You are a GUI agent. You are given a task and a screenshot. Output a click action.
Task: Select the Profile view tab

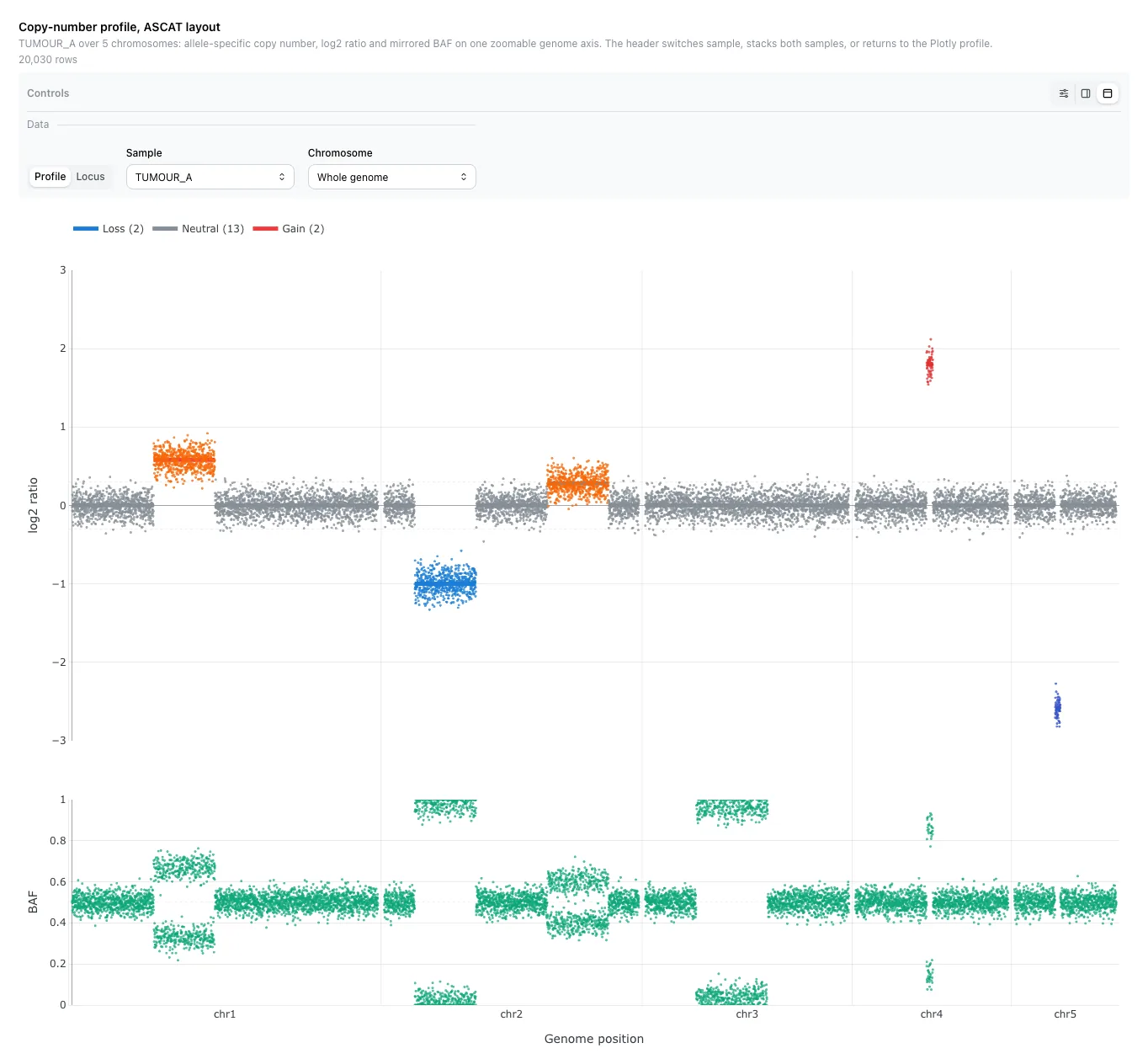(50, 177)
